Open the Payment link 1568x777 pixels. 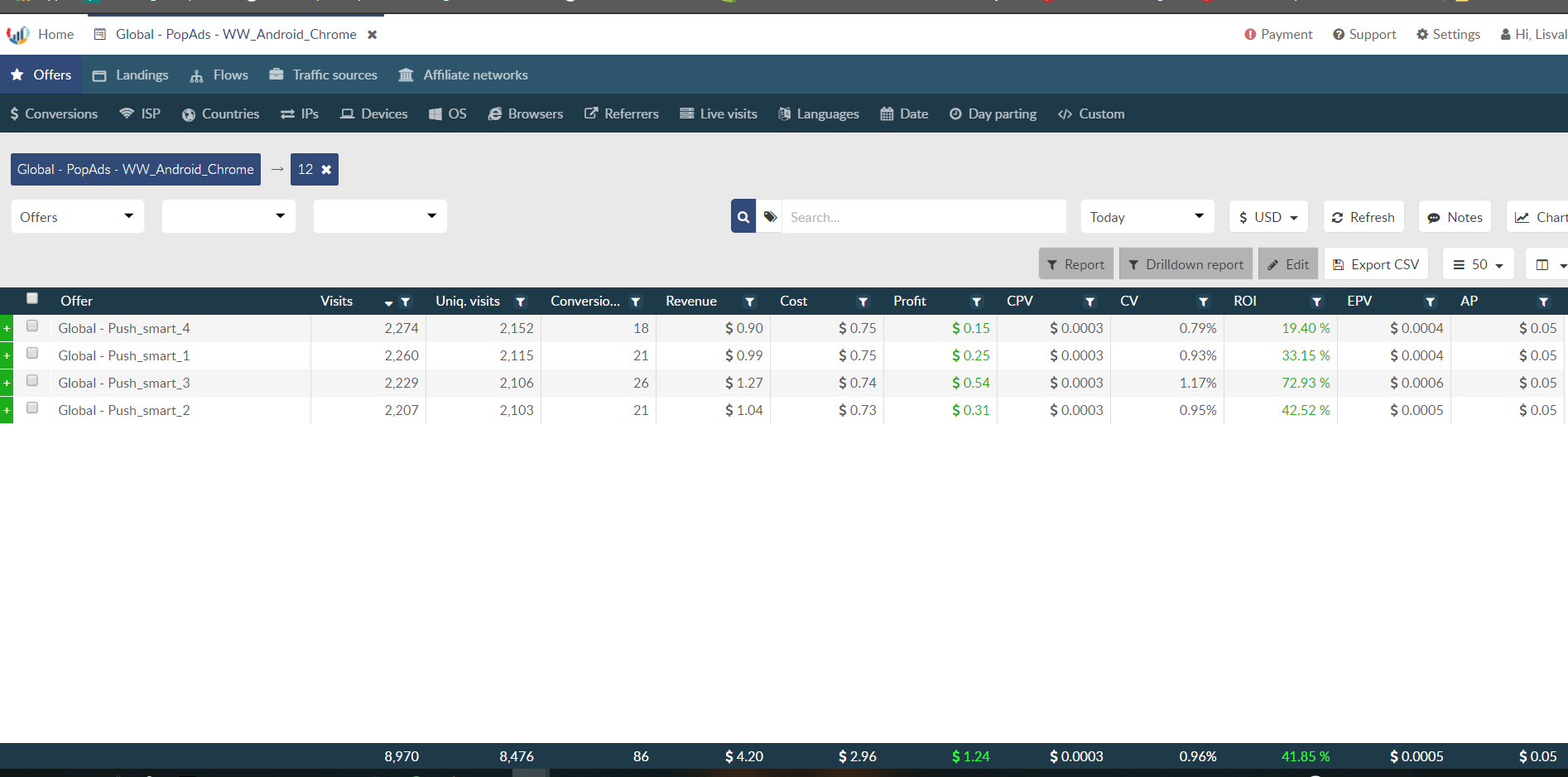[1278, 35]
